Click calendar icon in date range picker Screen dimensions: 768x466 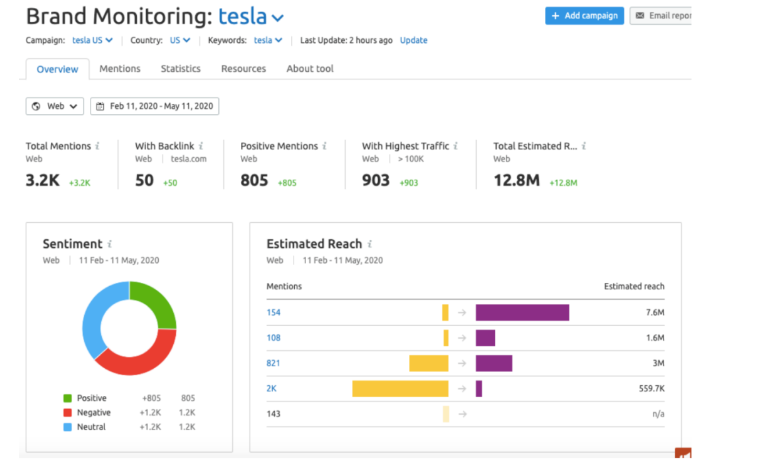point(100,106)
